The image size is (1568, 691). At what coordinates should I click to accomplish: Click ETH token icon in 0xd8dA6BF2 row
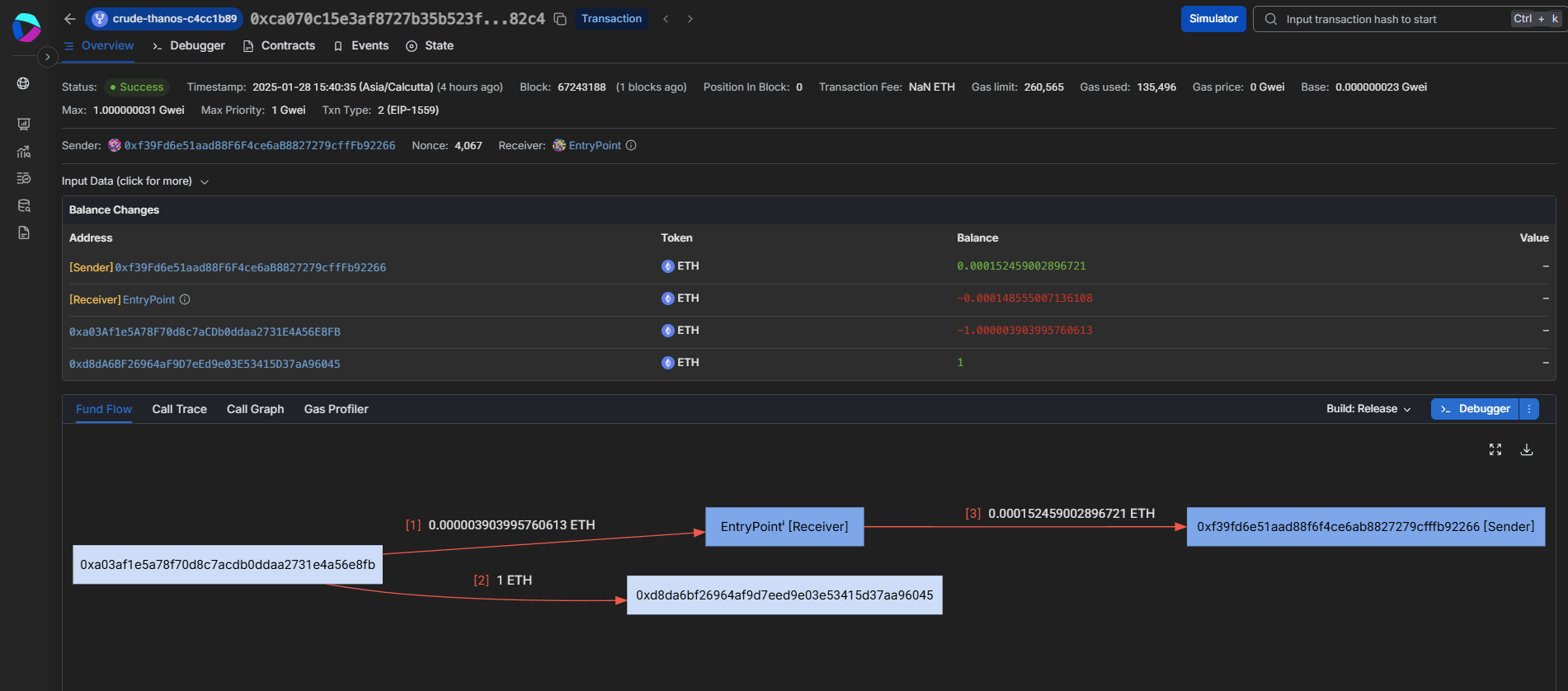click(x=668, y=363)
